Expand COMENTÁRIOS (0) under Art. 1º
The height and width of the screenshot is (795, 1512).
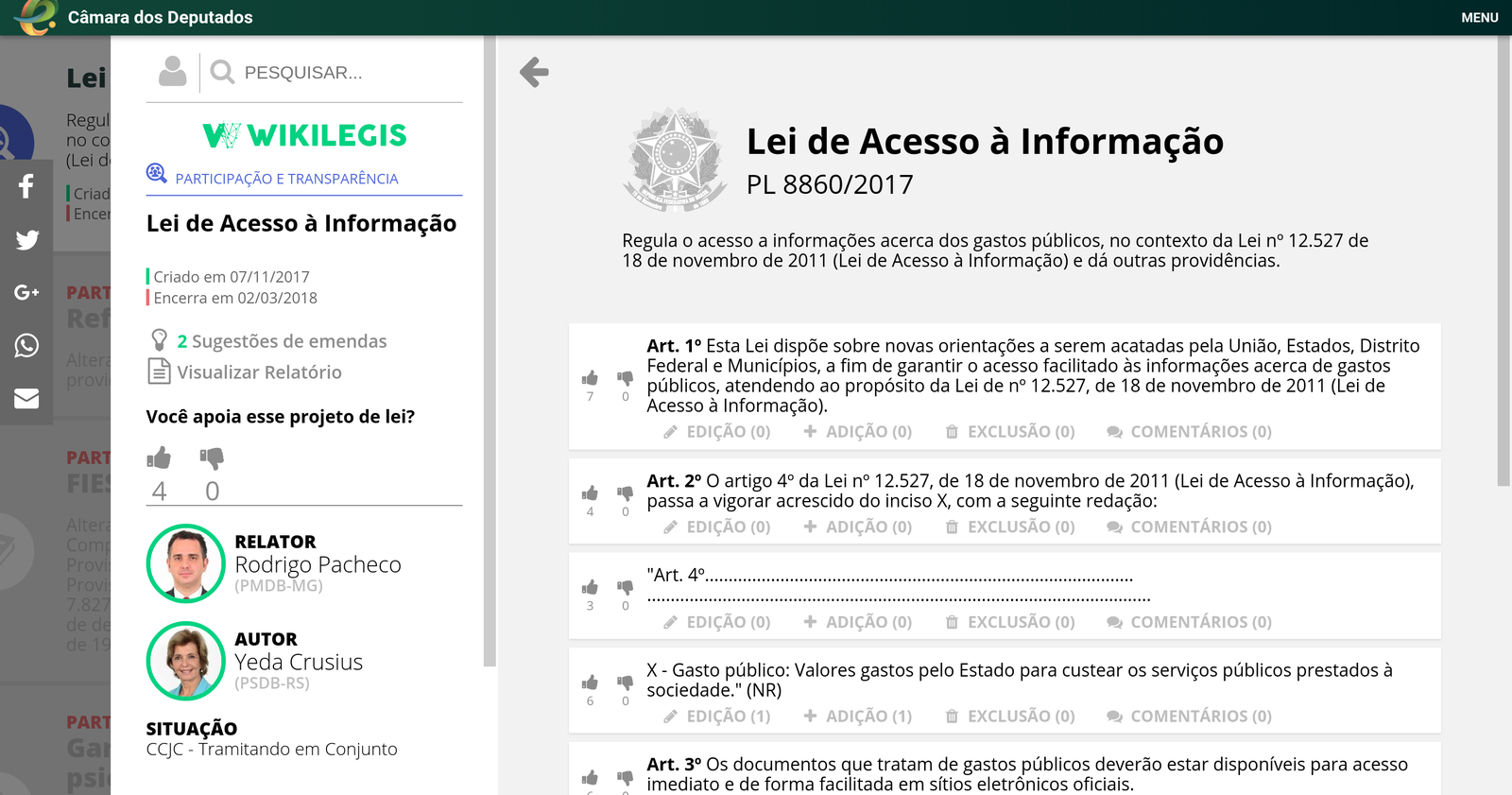coord(1190,432)
